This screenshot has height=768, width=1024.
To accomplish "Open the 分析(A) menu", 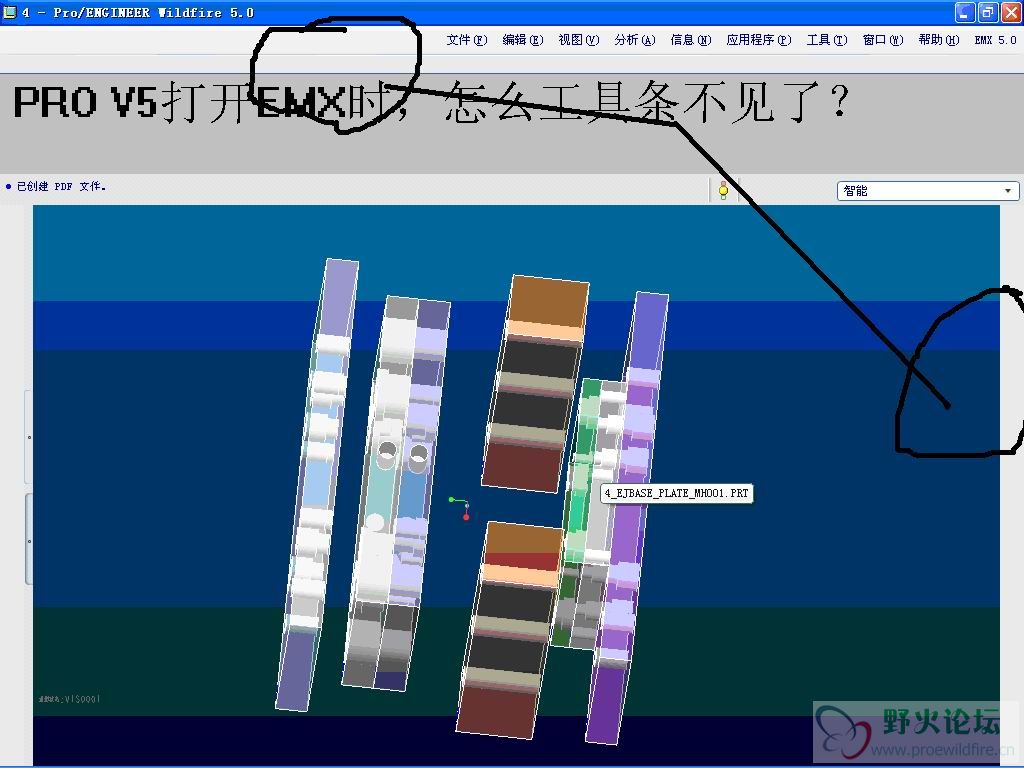I will pos(634,40).
